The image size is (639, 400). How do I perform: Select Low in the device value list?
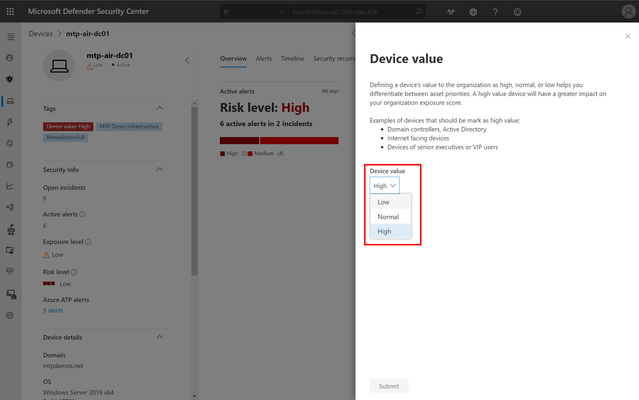coord(390,202)
